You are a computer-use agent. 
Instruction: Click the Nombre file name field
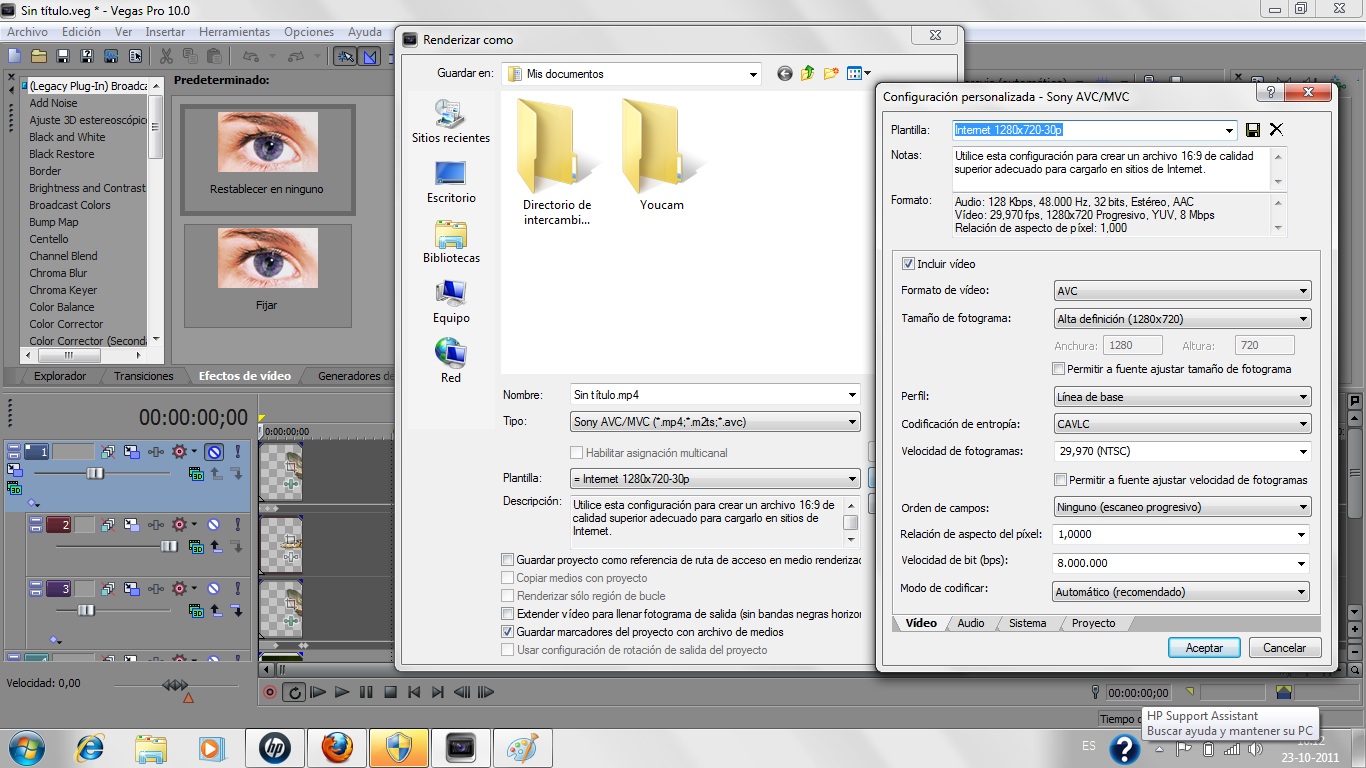(x=715, y=395)
